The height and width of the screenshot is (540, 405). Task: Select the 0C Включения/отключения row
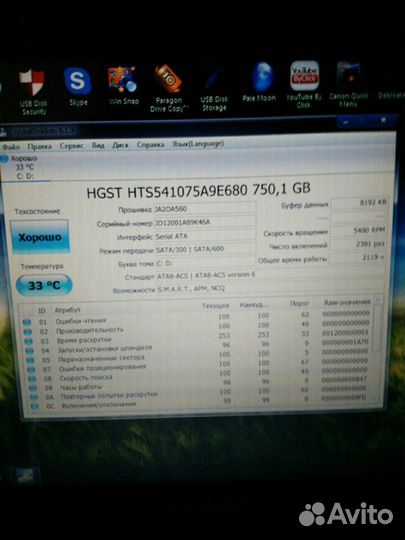tap(201, 403)
